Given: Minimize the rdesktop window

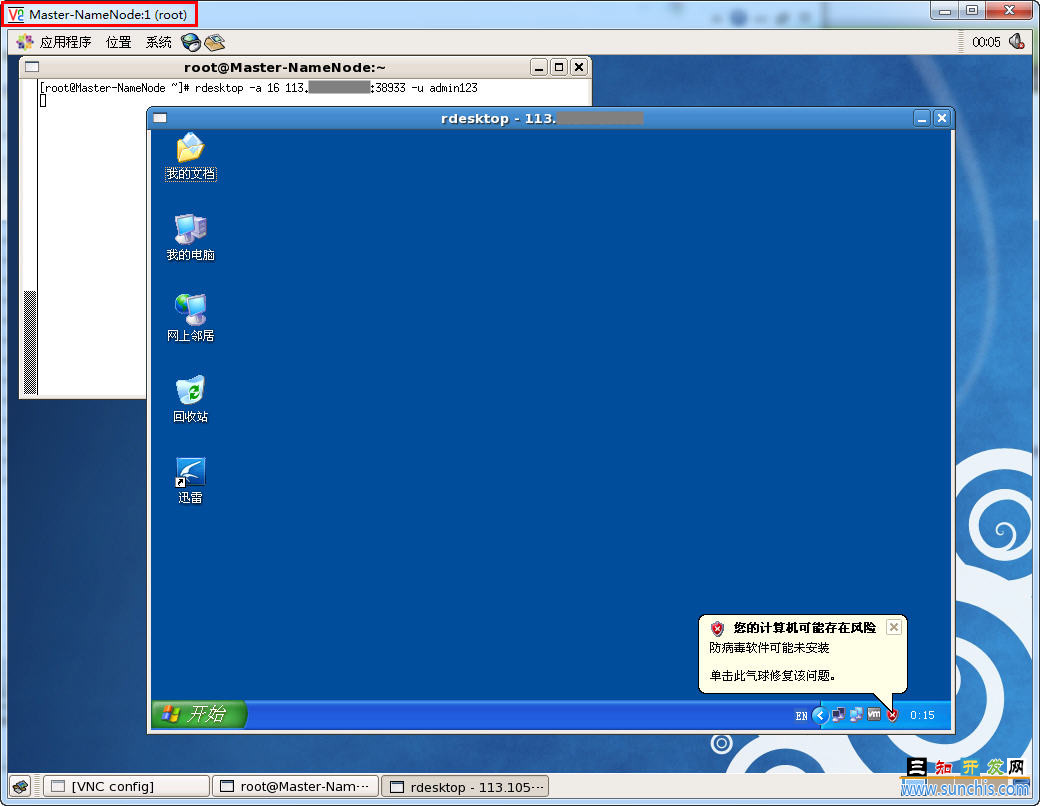Looking at the screenshot, I should tap(921, 118).
